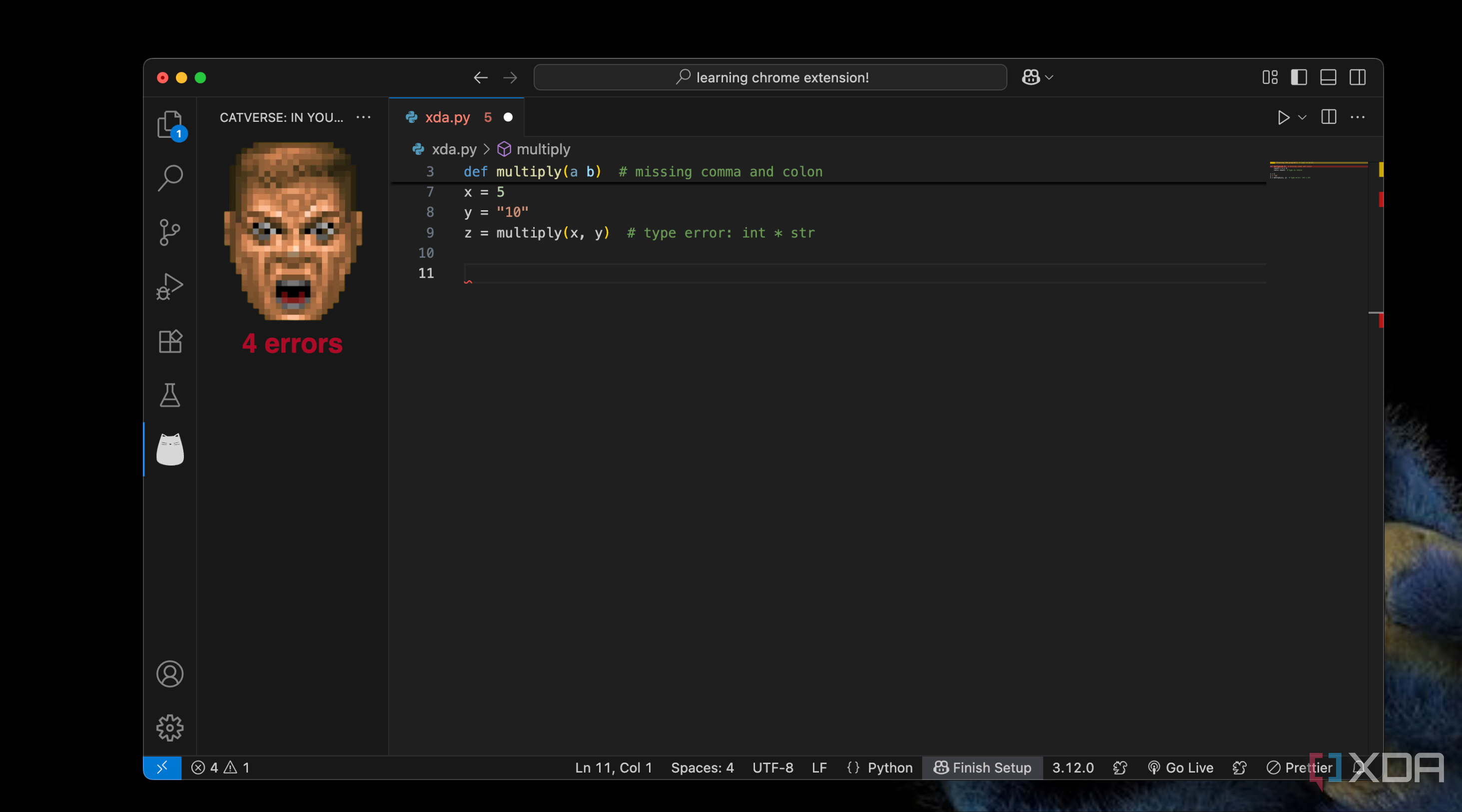Click Ln 11, Col 1 in status bar
This screenshot has width=1462, height=812.
tap(614, 767)
